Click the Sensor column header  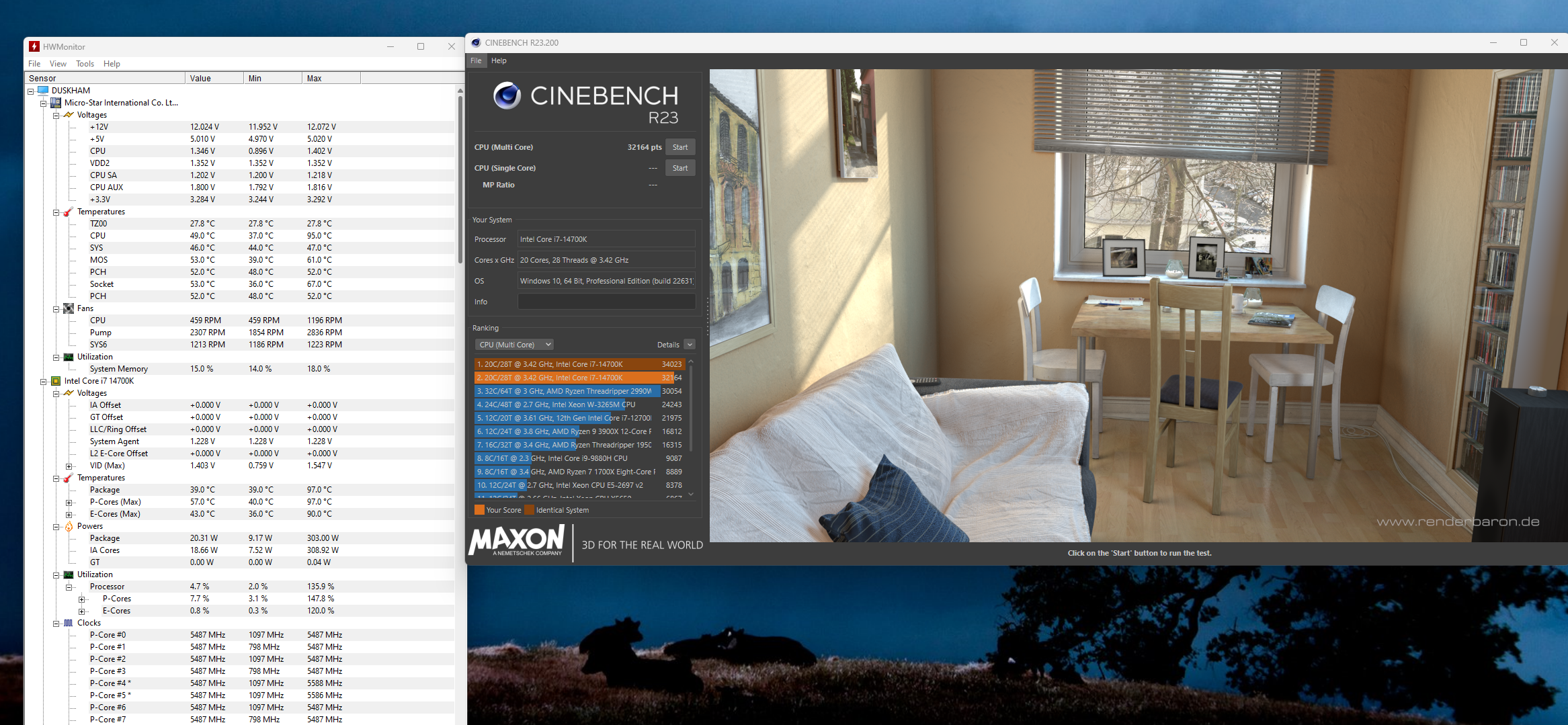pos(105,78)
